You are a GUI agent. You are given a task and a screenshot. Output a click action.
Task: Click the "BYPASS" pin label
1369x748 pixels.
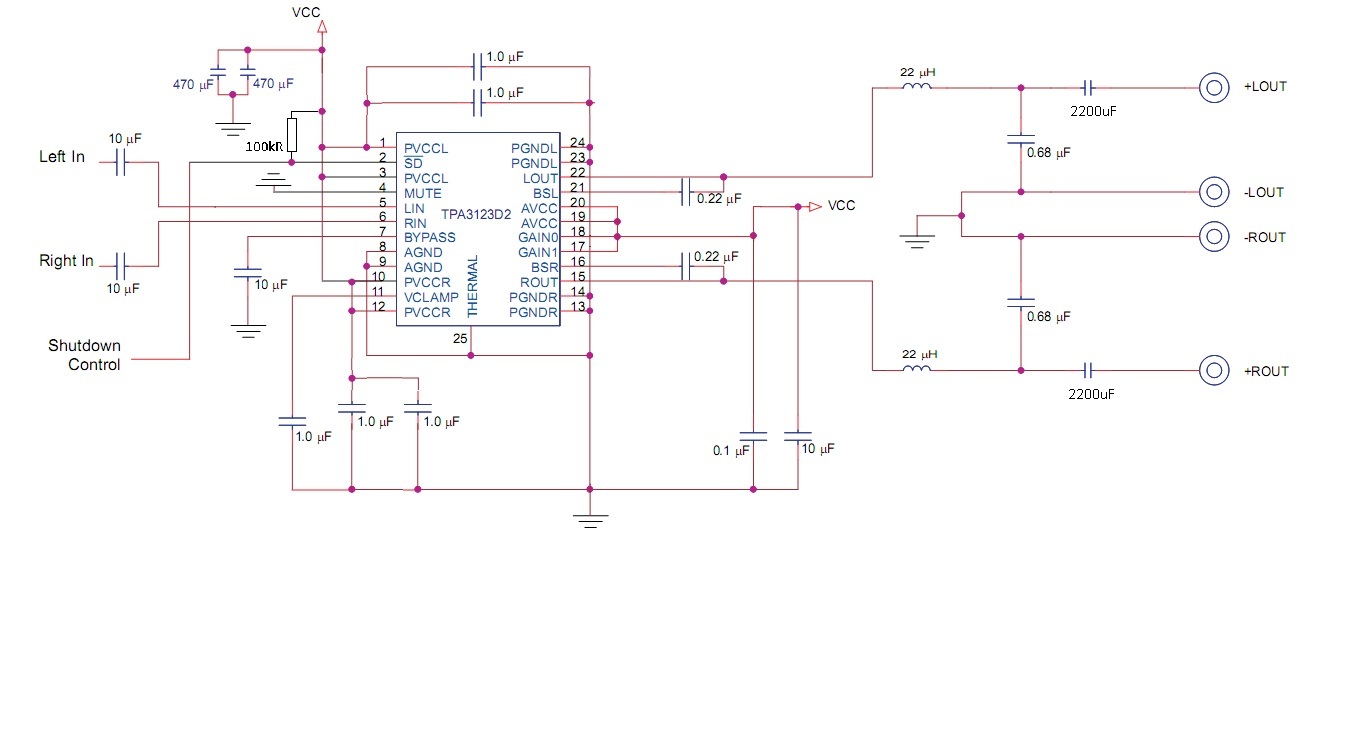[430, 238]
